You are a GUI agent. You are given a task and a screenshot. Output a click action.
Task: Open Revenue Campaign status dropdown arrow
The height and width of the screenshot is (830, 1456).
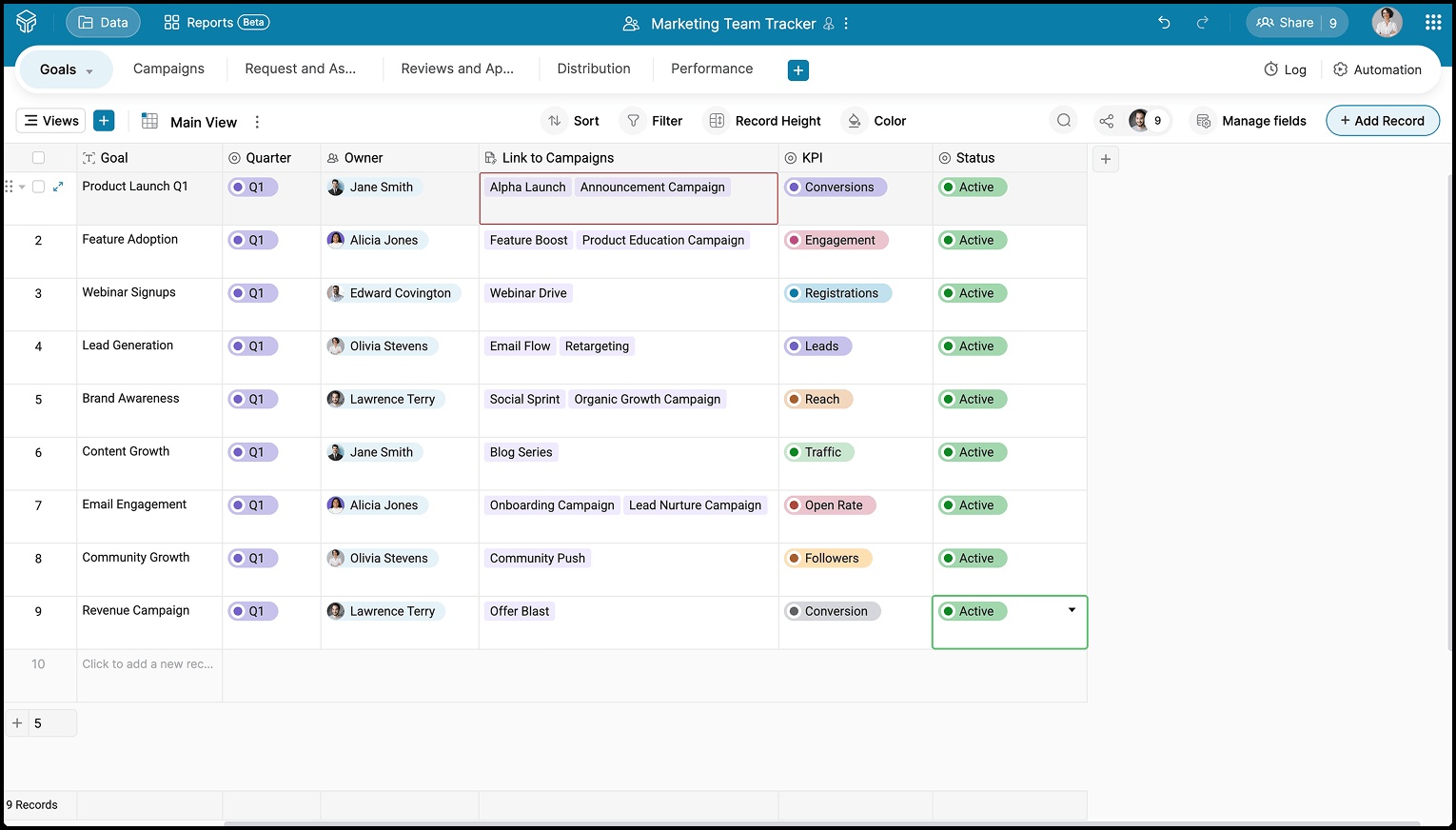click(1072, 610)
